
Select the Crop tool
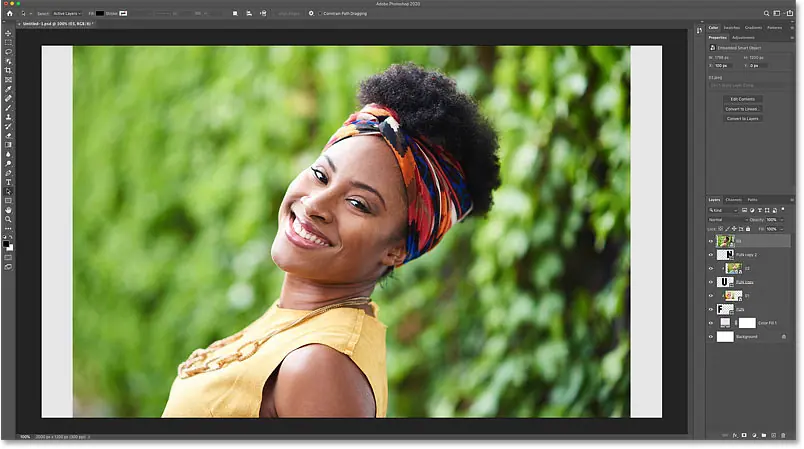[8, 71]
